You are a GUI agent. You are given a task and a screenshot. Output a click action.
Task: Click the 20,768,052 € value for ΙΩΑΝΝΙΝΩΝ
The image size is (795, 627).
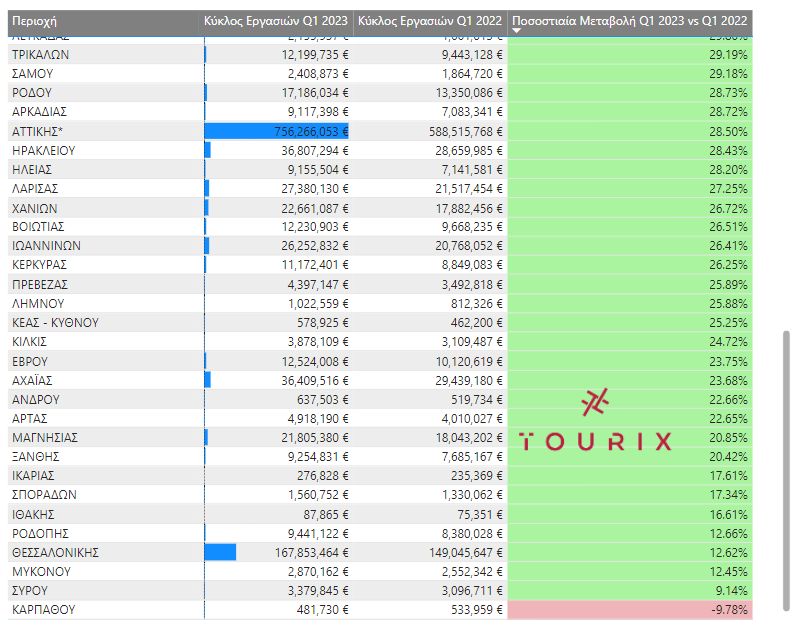point(467,246)
